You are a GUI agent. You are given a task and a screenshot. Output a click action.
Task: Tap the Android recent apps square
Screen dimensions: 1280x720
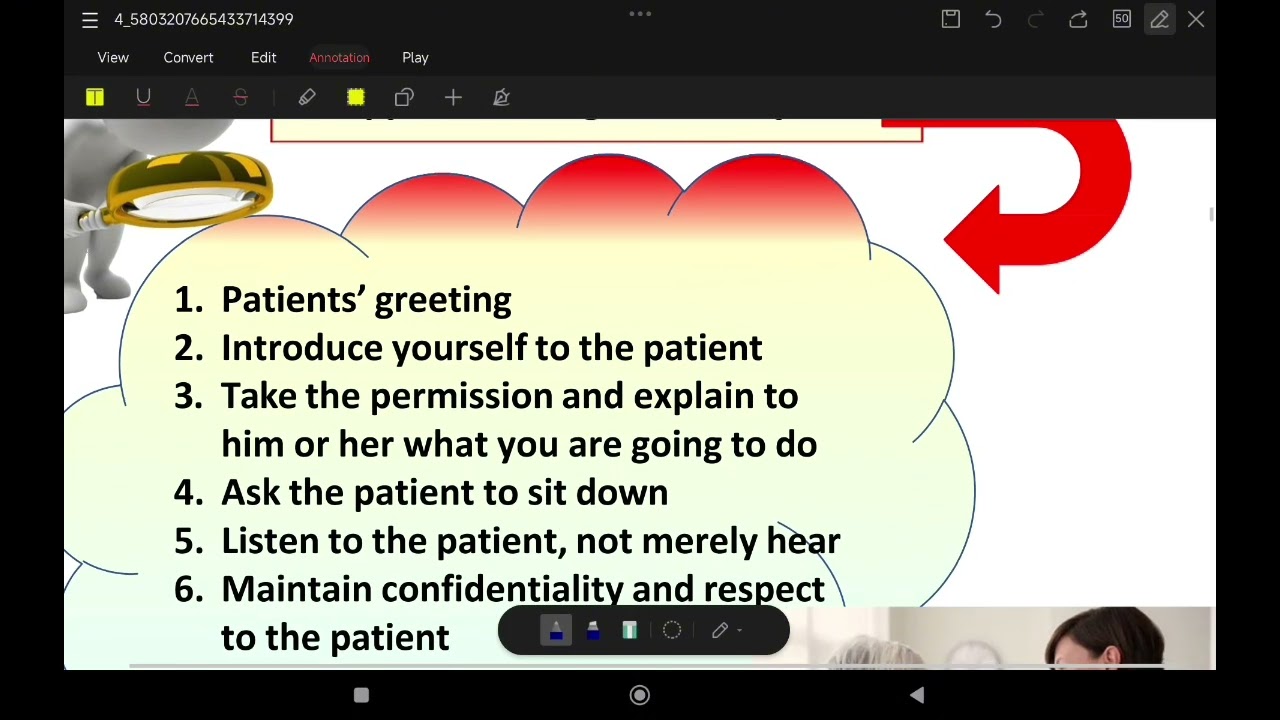(x=362, y=695)
